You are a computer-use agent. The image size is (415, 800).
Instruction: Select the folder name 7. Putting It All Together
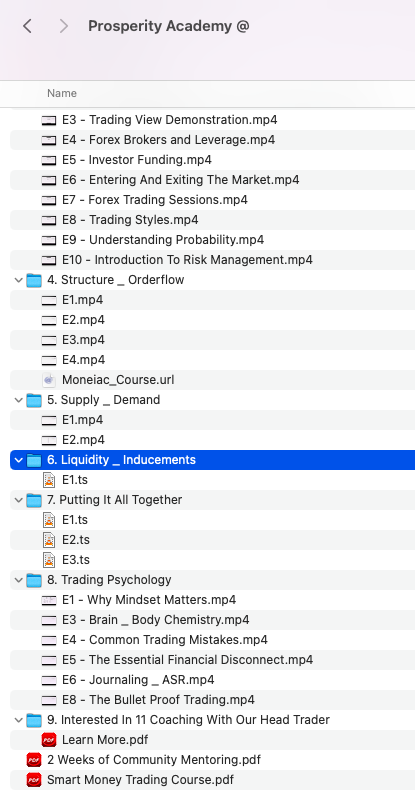point(114,499)
